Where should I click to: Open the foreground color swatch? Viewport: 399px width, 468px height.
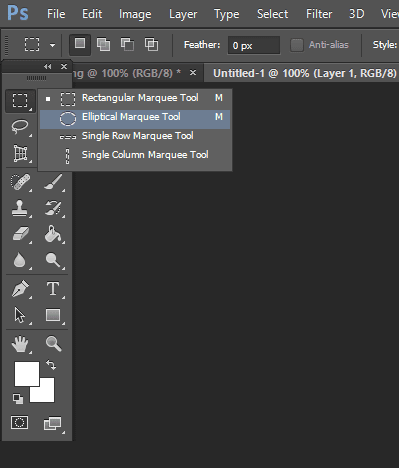27,374
